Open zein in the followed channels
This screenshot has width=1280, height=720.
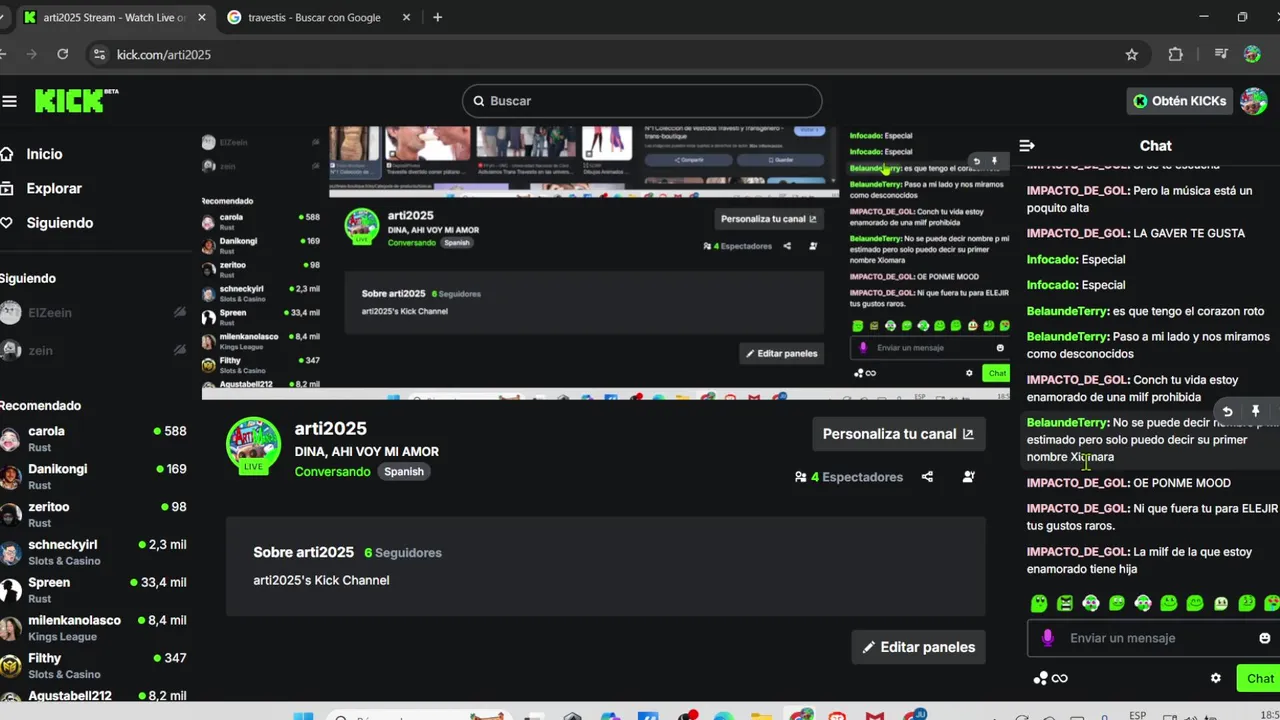point(94,351)
